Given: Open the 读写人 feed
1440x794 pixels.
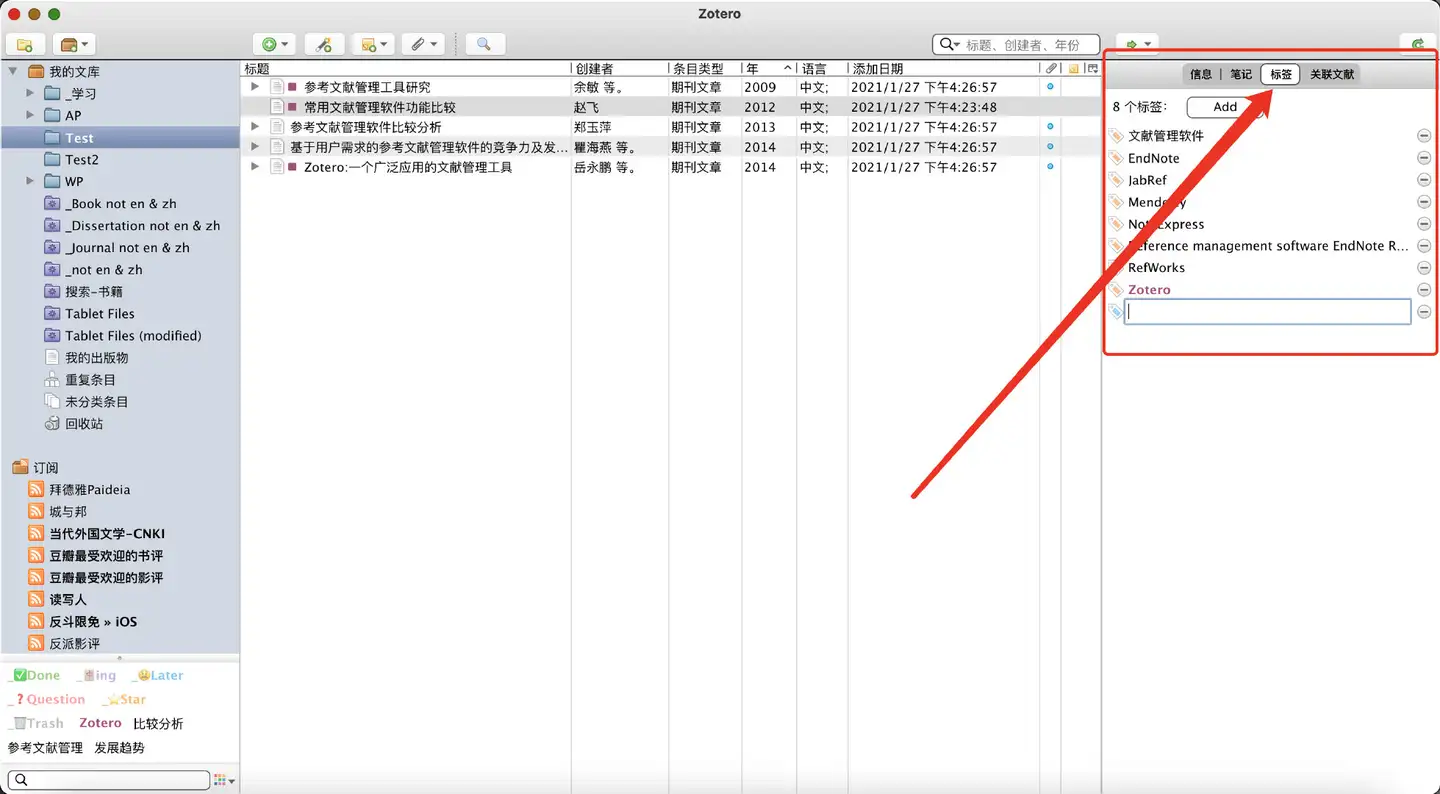Looking at the screenshot, I should pyautogui.click(x=68, y=600).
